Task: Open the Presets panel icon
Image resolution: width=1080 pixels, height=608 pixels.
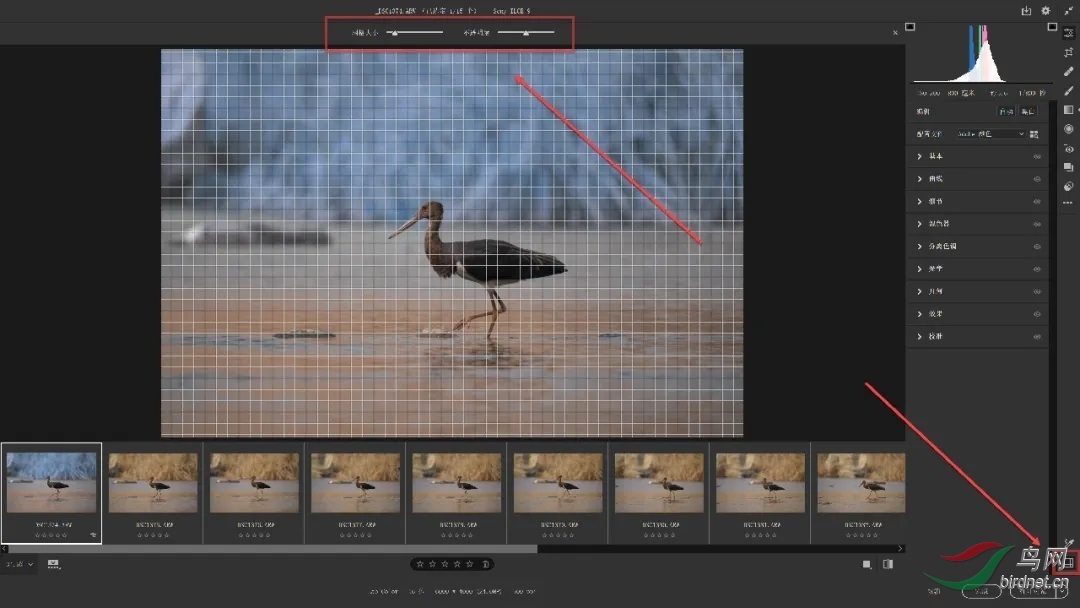Action: 1068,167
